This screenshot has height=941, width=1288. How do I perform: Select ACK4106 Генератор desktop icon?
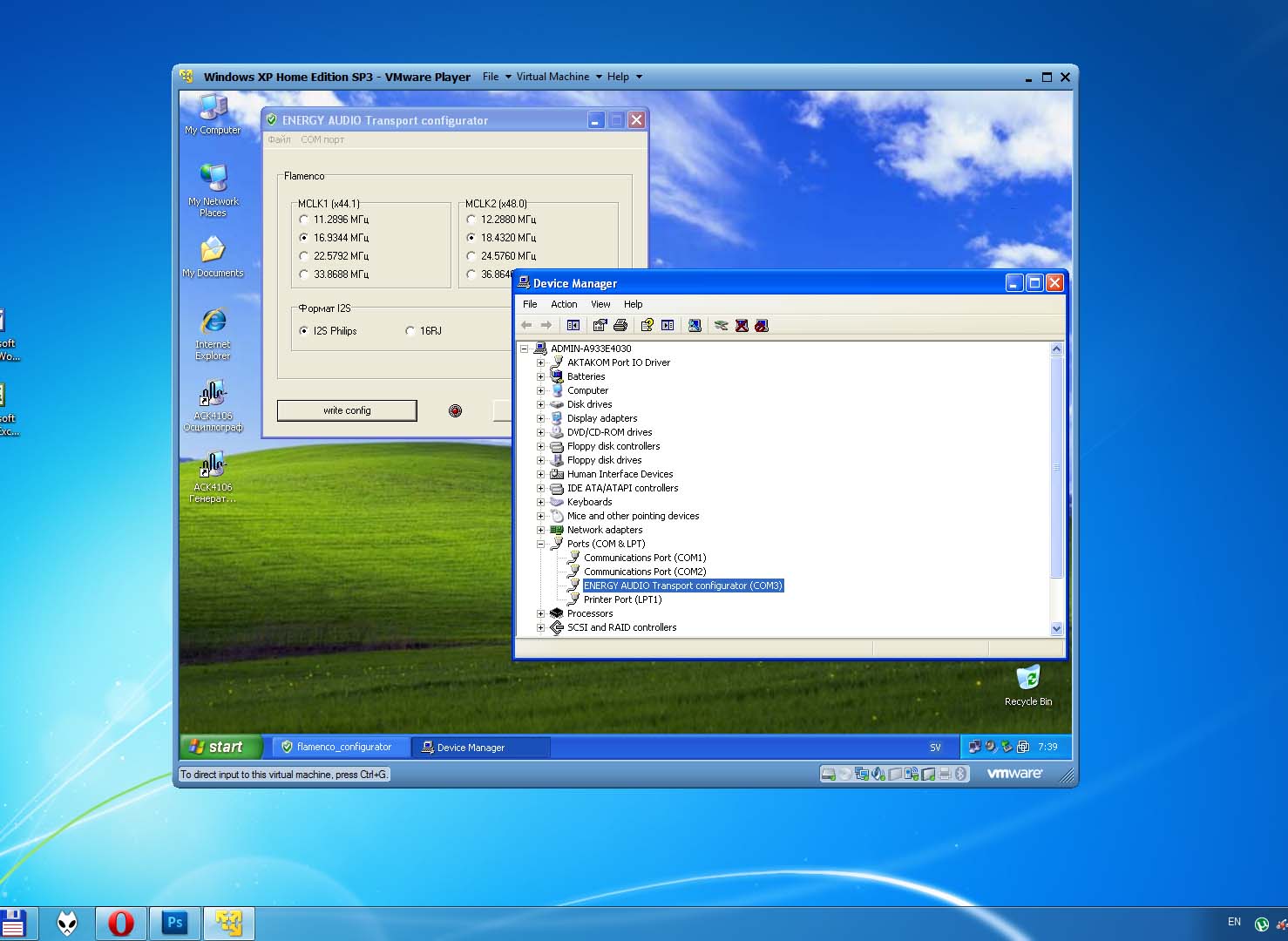[x=213, y=477]
